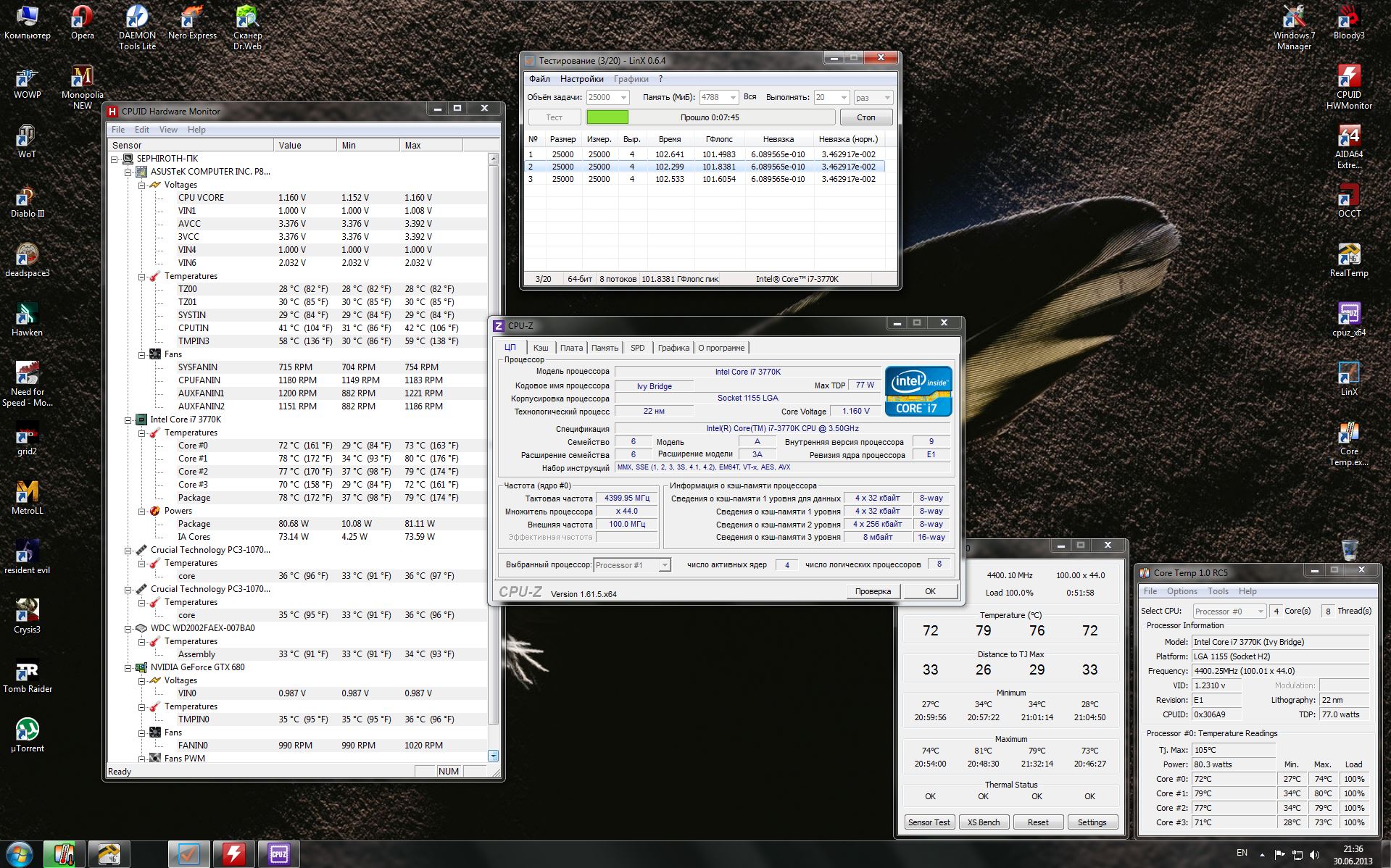1391x868 pixels.
Task: Launch Diablo III desktop shortcut
Action: click(27, 201)
